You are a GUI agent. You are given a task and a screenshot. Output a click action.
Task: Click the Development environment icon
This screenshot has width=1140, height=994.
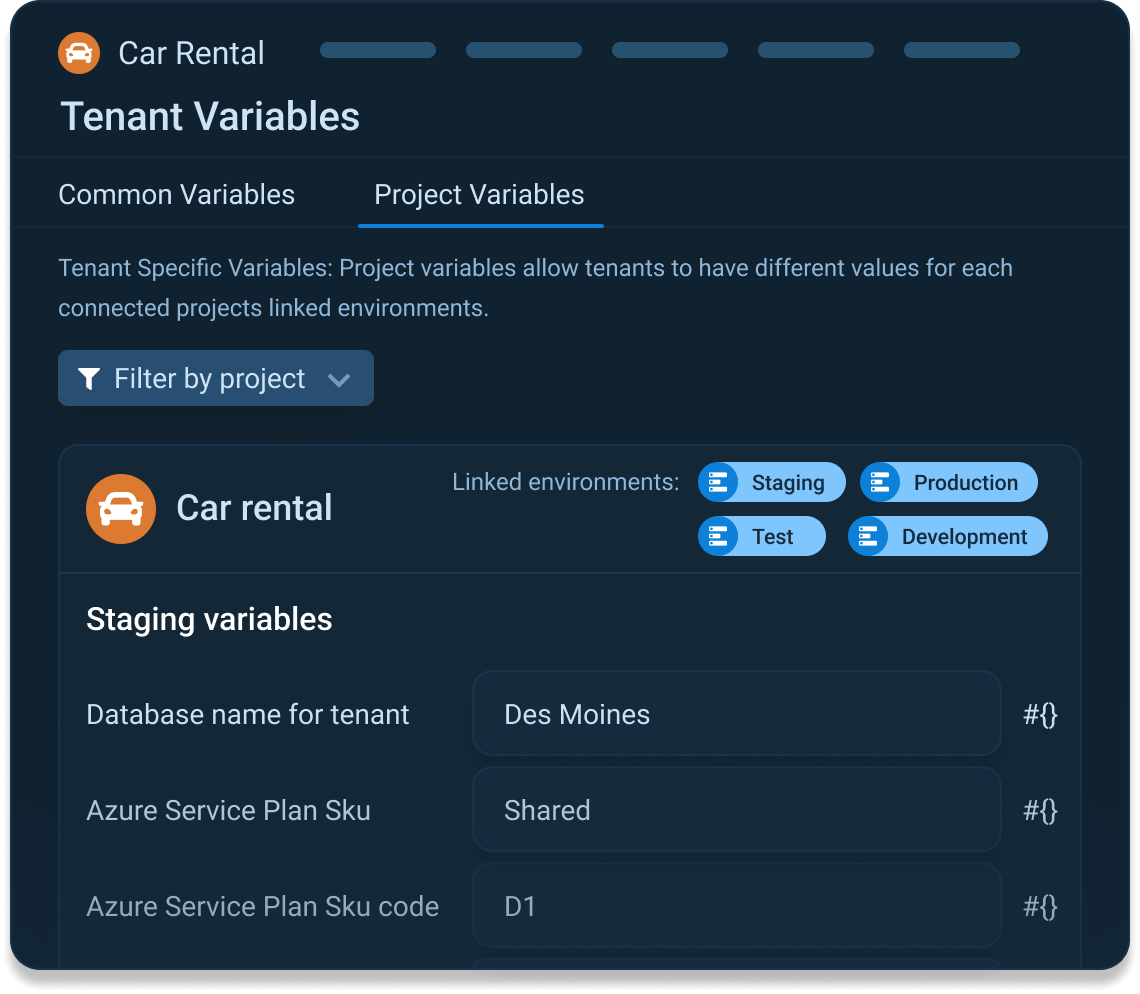point(867,536)
